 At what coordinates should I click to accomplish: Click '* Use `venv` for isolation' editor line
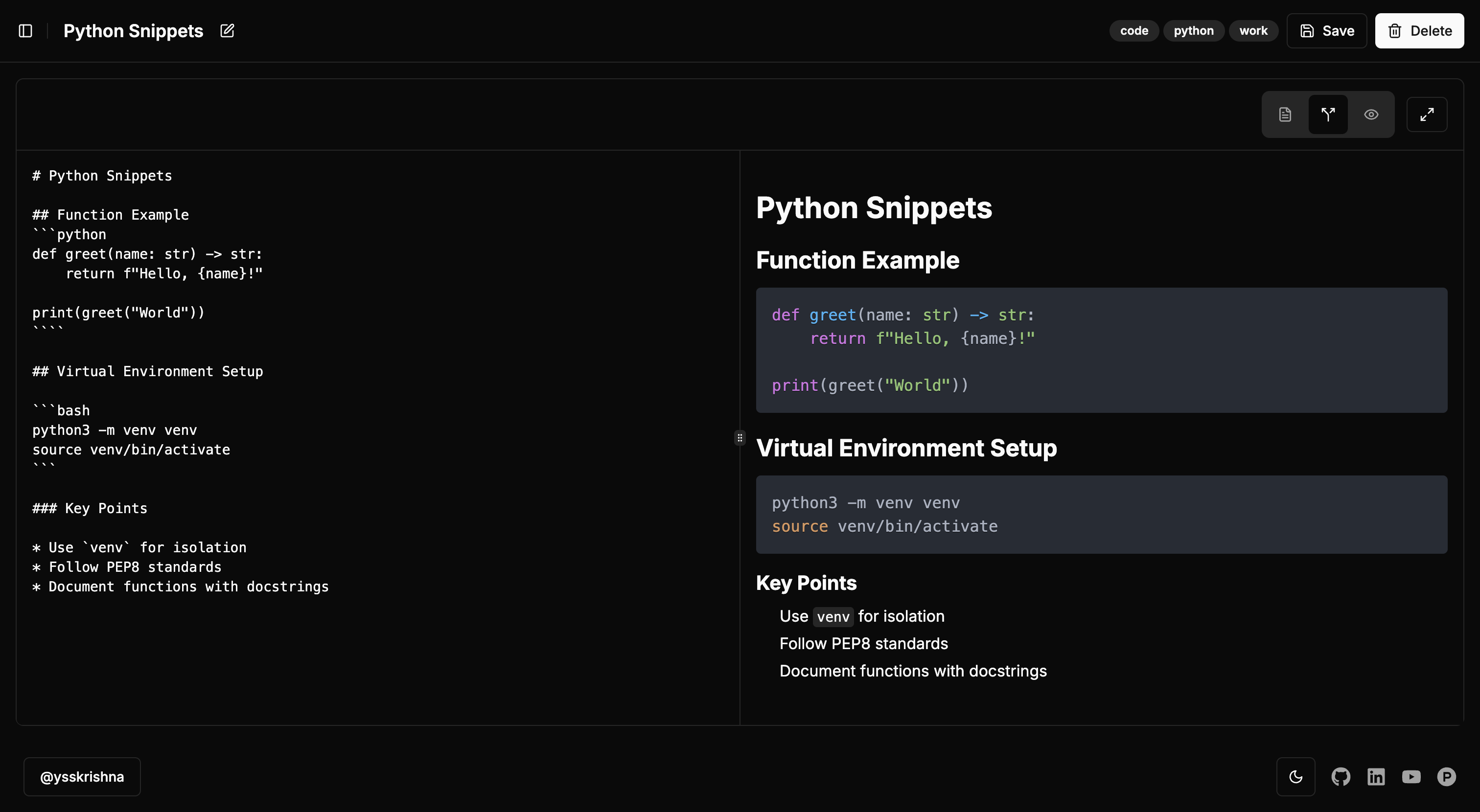(139, 548)
